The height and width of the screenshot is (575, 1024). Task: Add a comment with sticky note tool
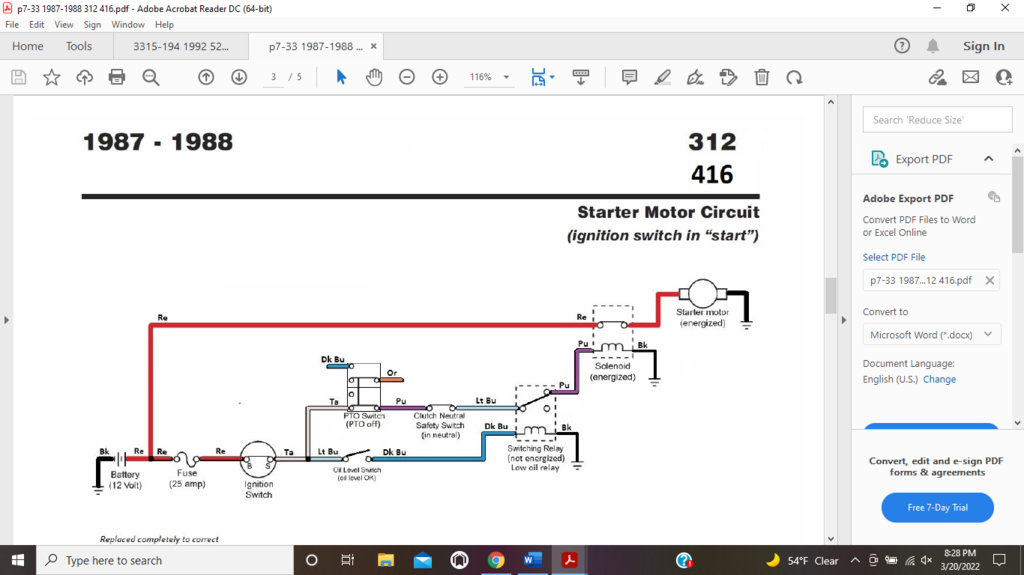pyautogui.click(x=629, y=77)
